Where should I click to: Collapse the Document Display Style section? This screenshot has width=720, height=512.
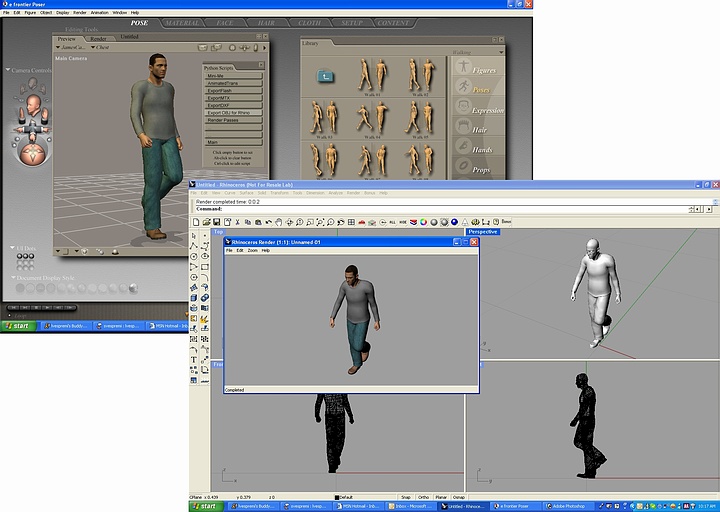pos(14,278)
